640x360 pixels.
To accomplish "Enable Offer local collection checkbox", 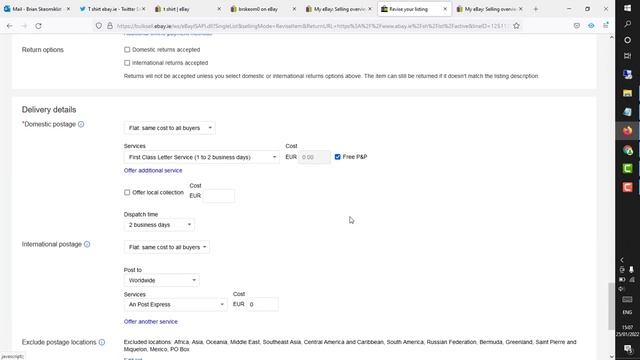I will tap(127, 192).
